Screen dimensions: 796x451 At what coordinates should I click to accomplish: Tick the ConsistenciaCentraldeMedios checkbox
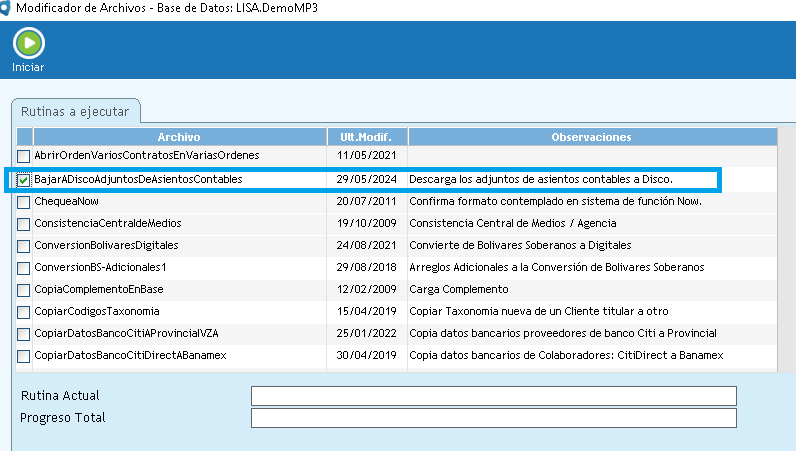point(24,224)
